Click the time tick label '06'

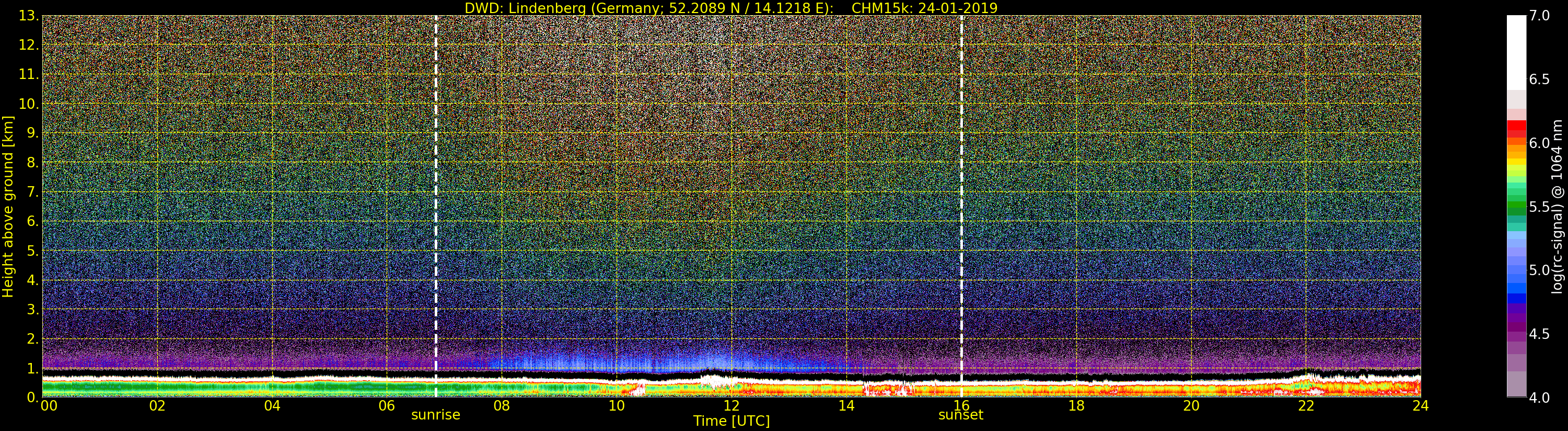[387, 406]
